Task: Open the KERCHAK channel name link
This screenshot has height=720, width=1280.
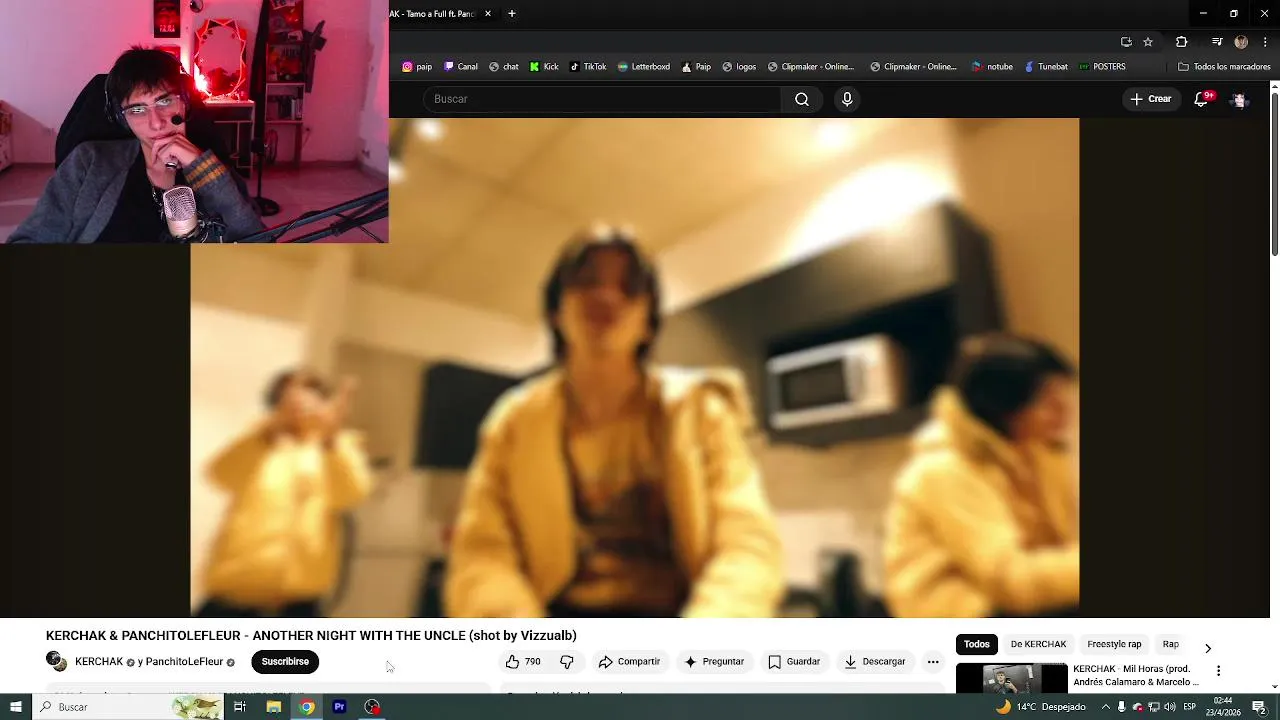Action: point(99,662)
